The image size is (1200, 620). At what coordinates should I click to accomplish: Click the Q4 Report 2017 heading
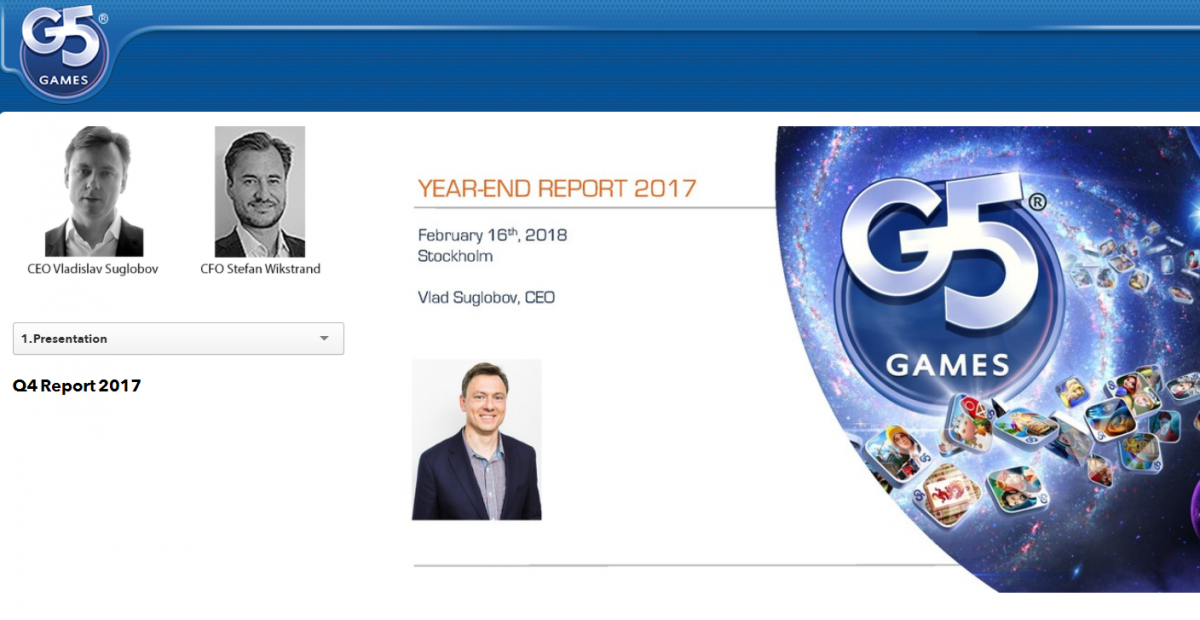77,385
